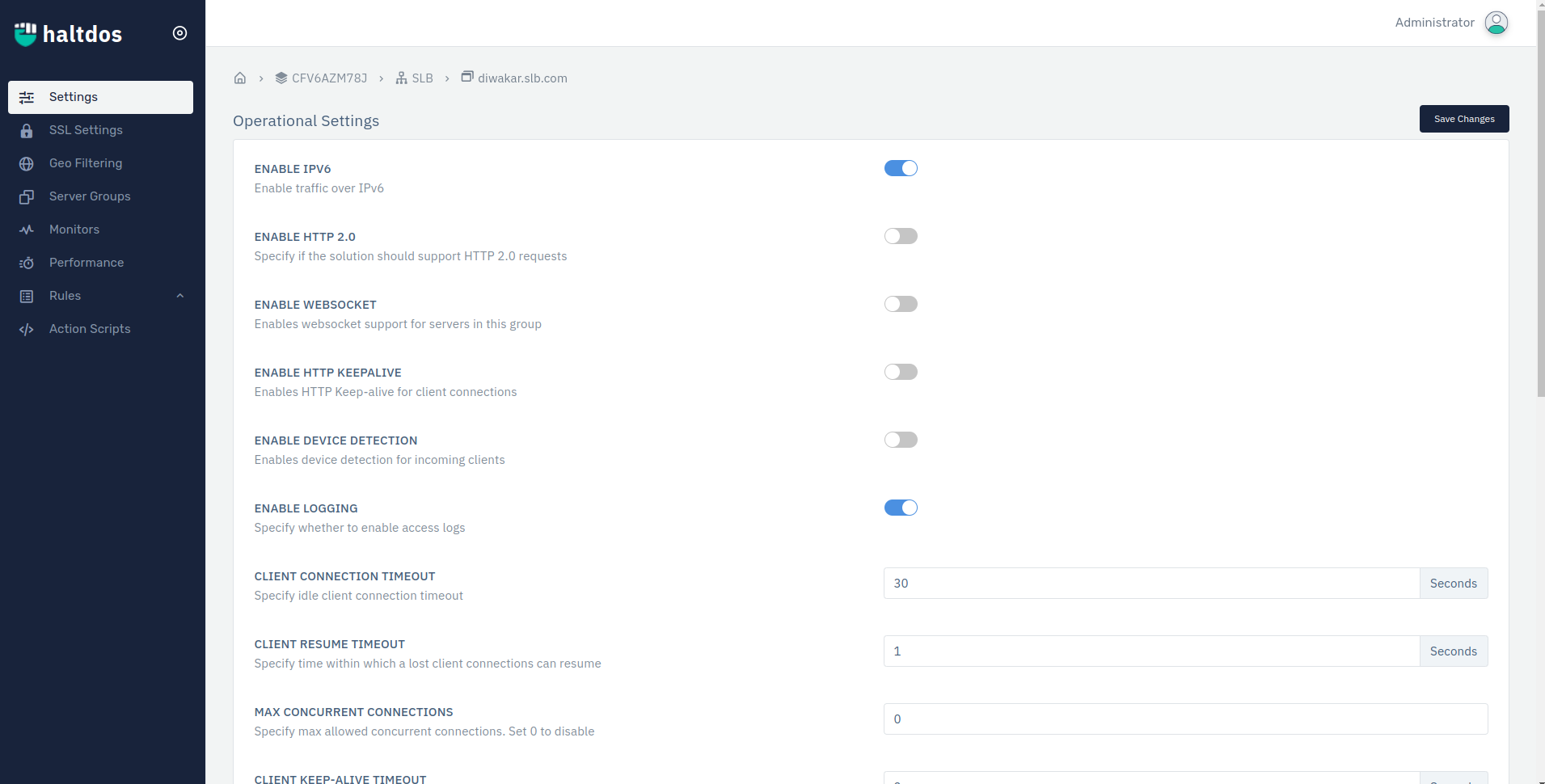This screenshot has width=1545, height=784.
Task: Click the CLIENT KEEP-ALIVE TIMEOUT label
Action: tap(340, 779)
